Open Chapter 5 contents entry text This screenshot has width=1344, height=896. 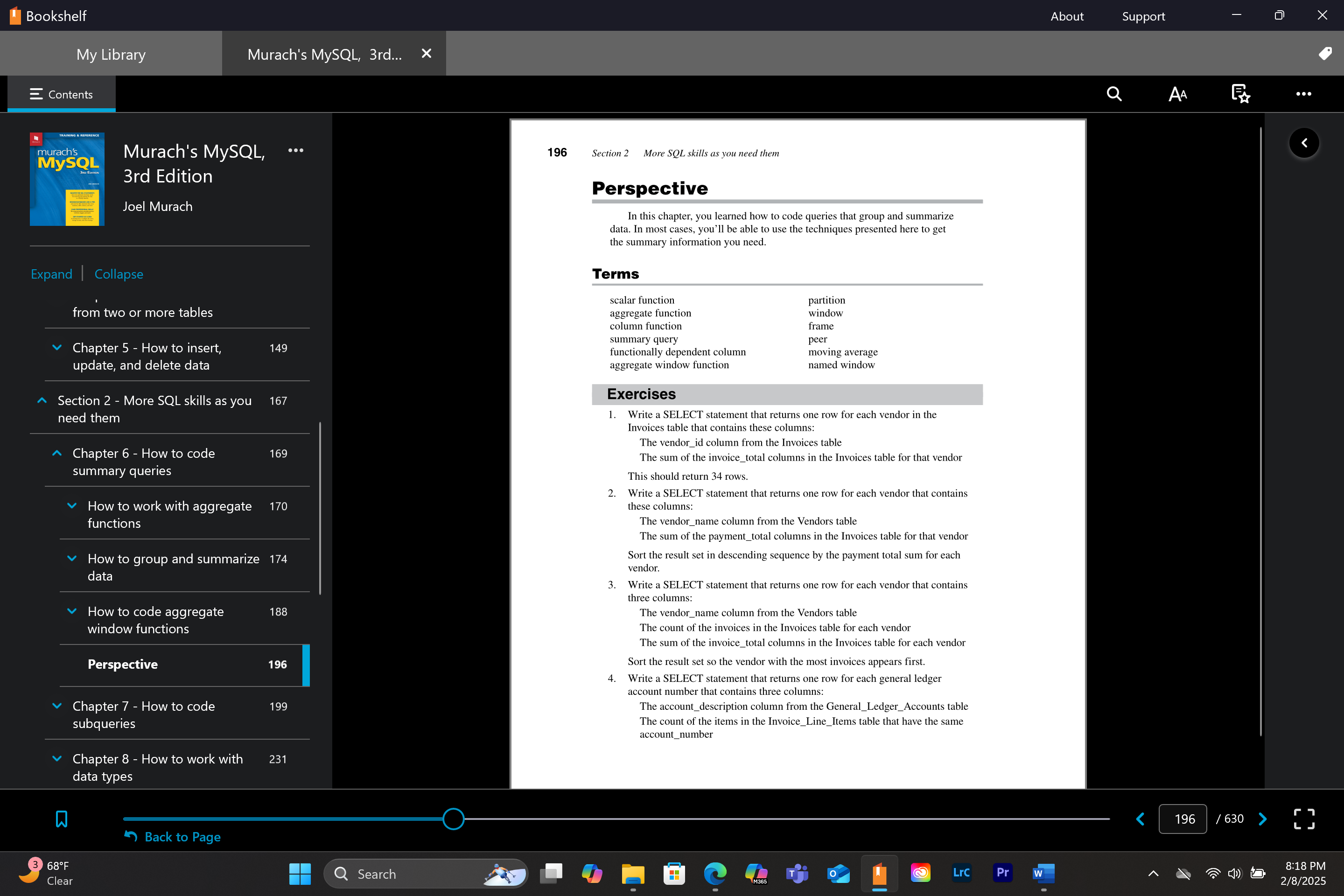pyautogui.click(x=147, y=357)
